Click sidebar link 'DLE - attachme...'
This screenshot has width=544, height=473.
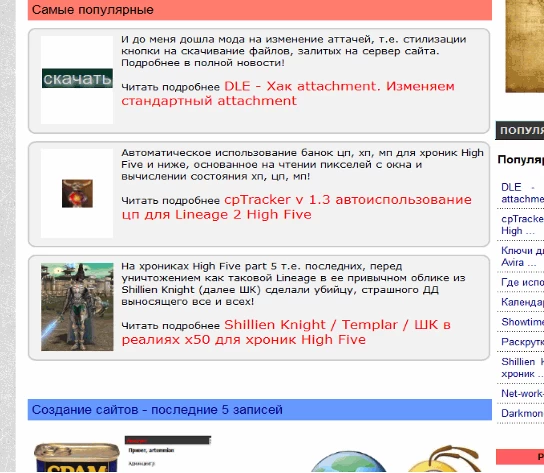tap(522, 193)
